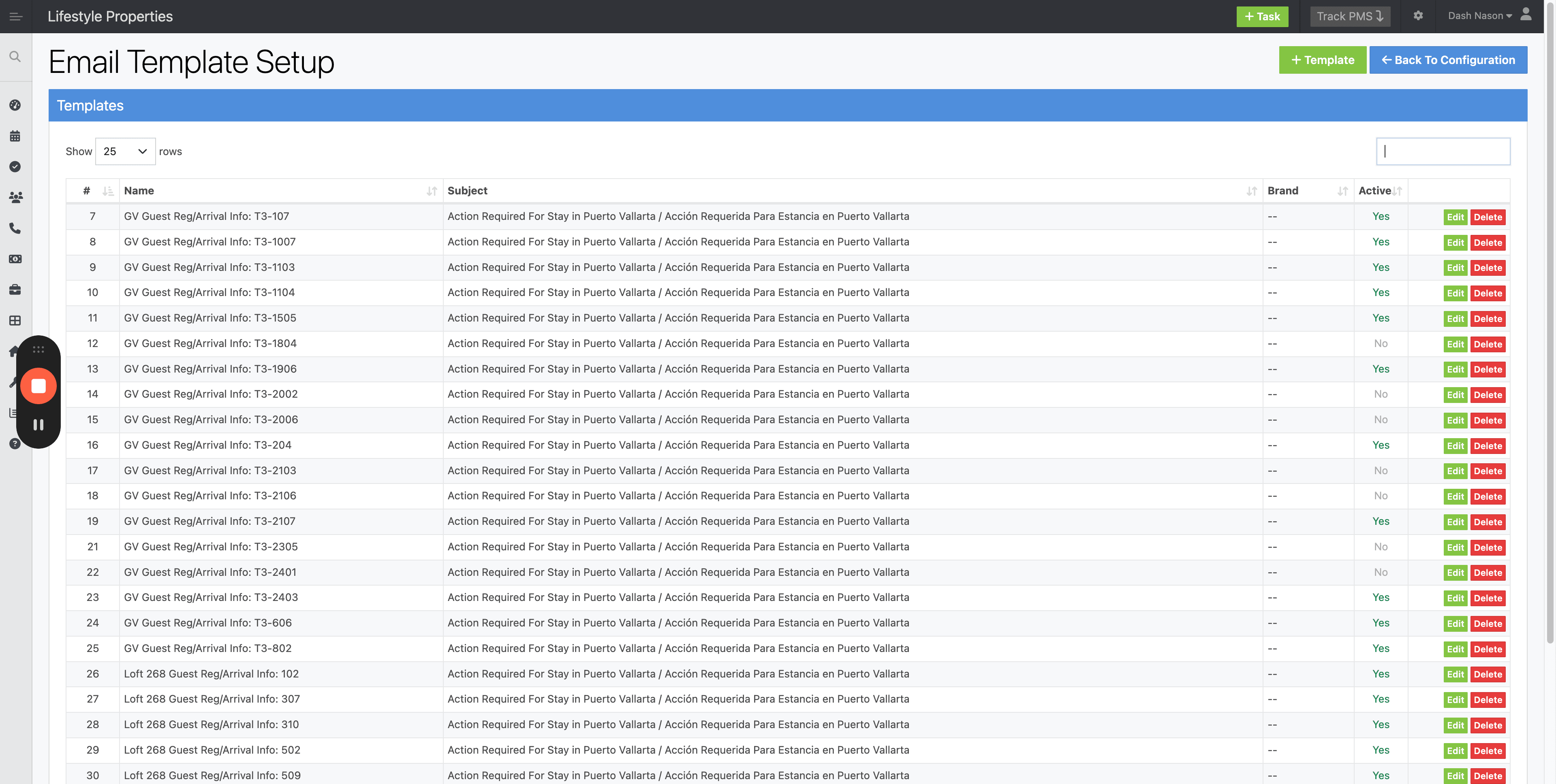The image size is (1556, 784).
Task: Edit the T3-2305 template
Action: pos(1455,548)
